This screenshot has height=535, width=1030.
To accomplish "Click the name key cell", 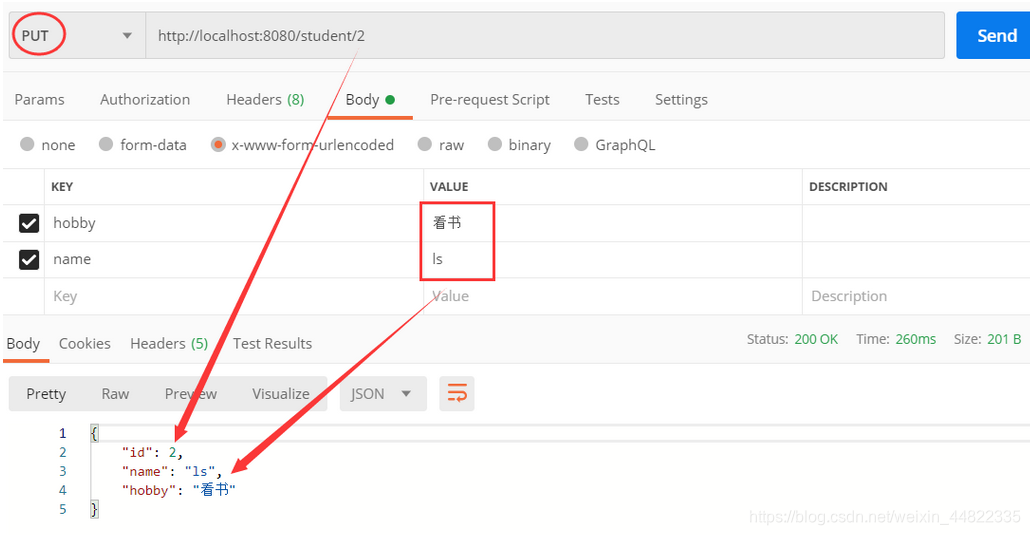I will coord(234,259).
